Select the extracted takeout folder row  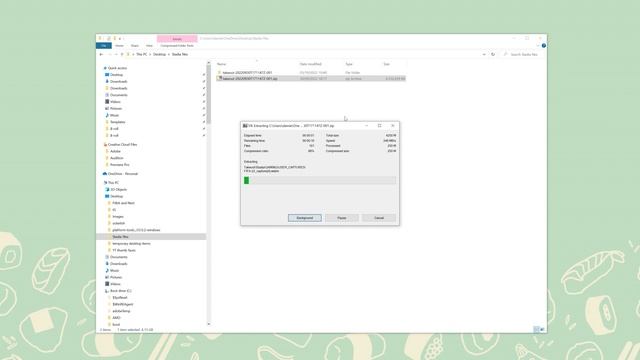(311, 72)
